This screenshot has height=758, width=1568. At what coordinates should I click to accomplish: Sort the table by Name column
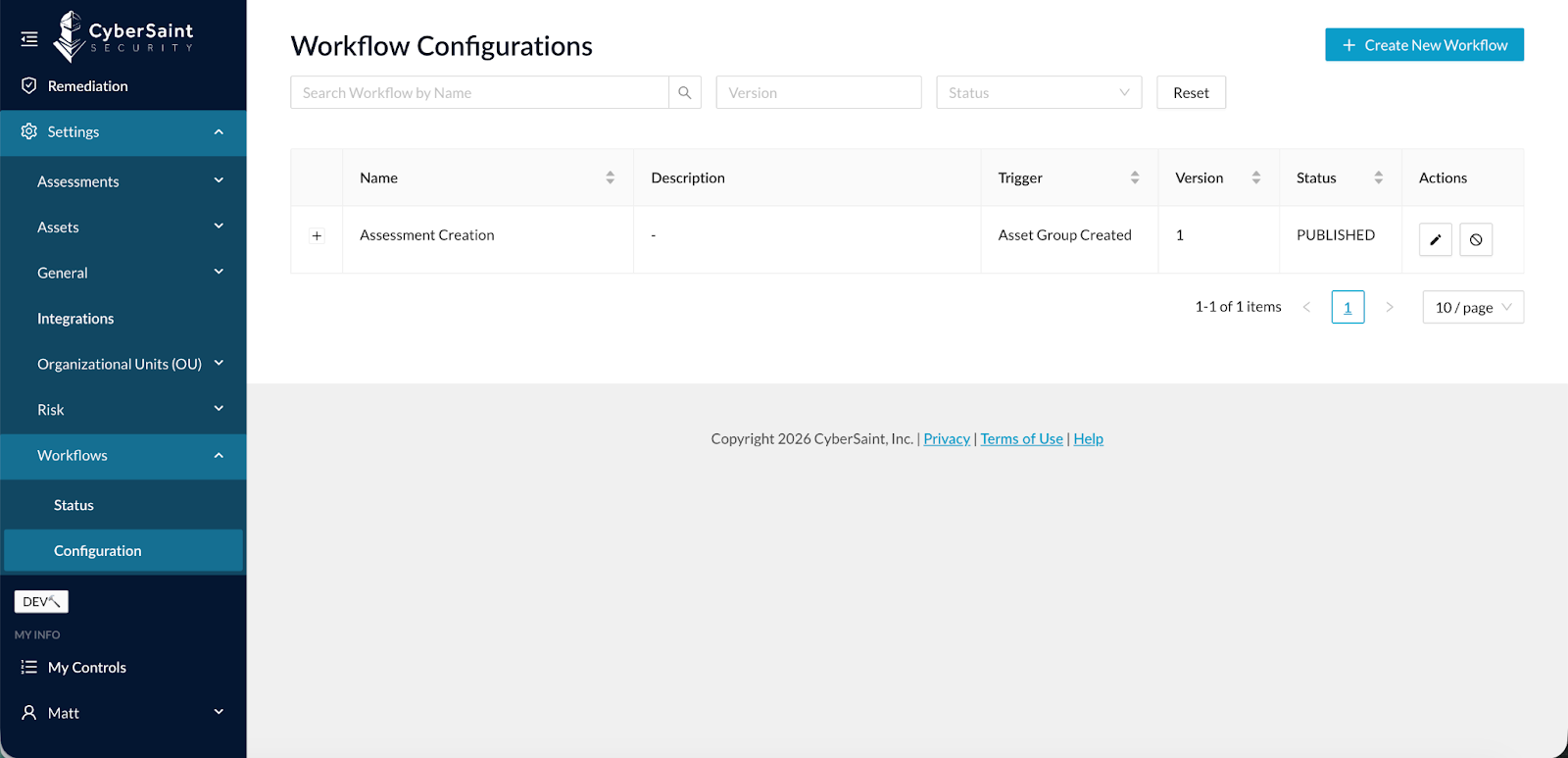tap(610, 177)
